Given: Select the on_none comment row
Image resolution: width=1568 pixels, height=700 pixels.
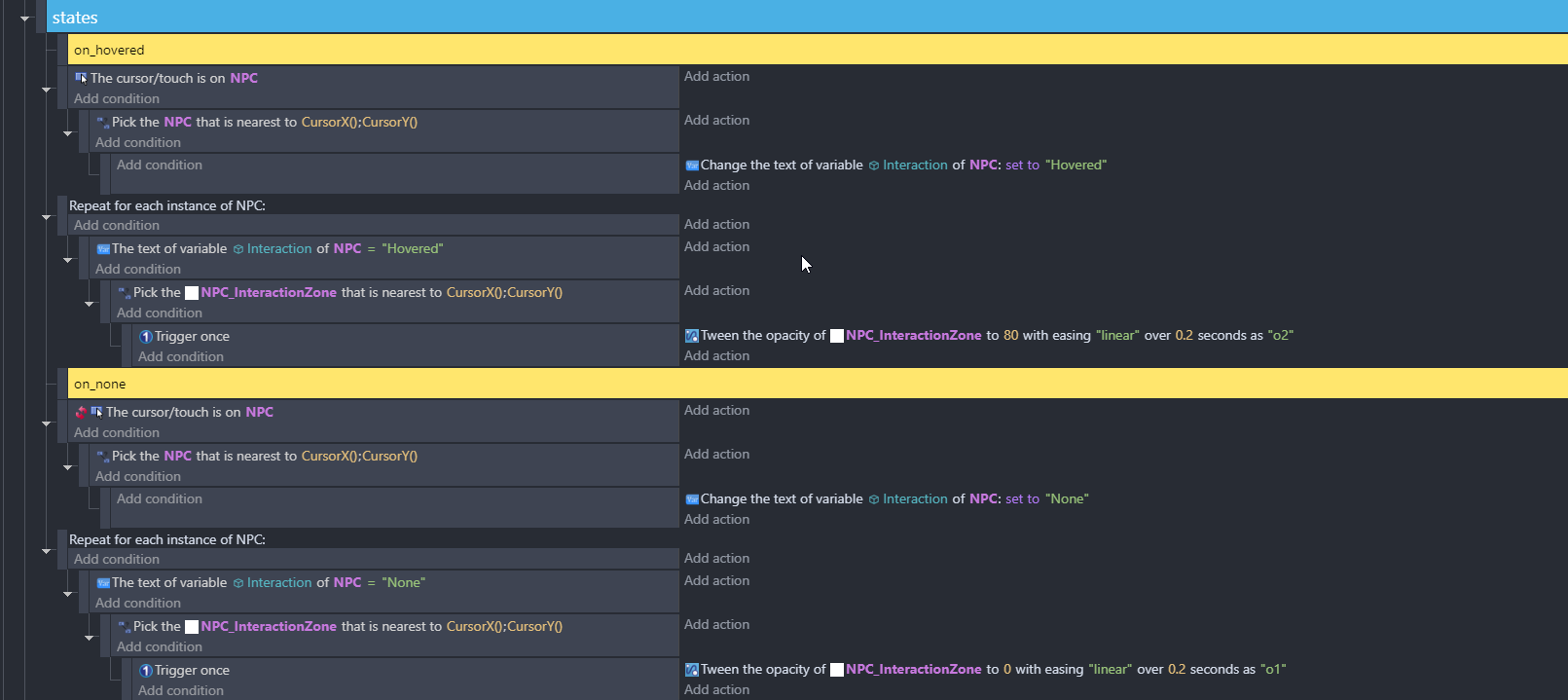Looking at the screenshot, I should [x=818, y=384].
